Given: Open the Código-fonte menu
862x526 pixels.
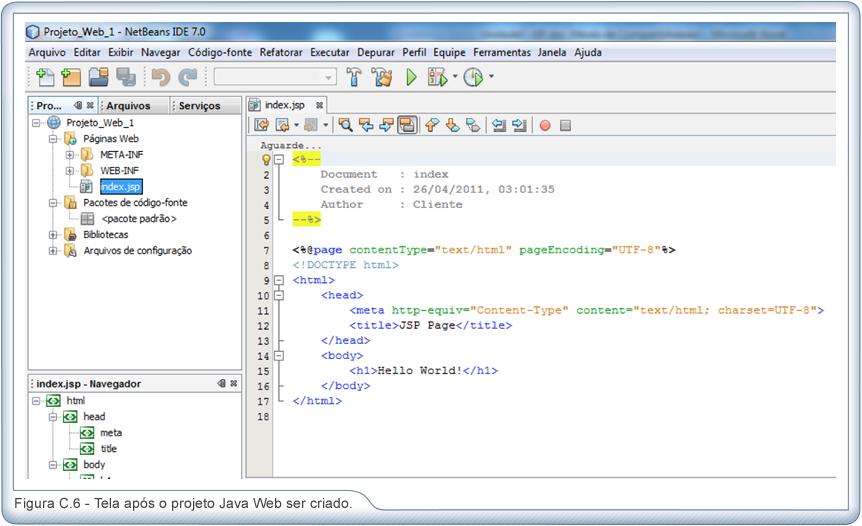Looking at the screenshot, I should coord(220,52).
